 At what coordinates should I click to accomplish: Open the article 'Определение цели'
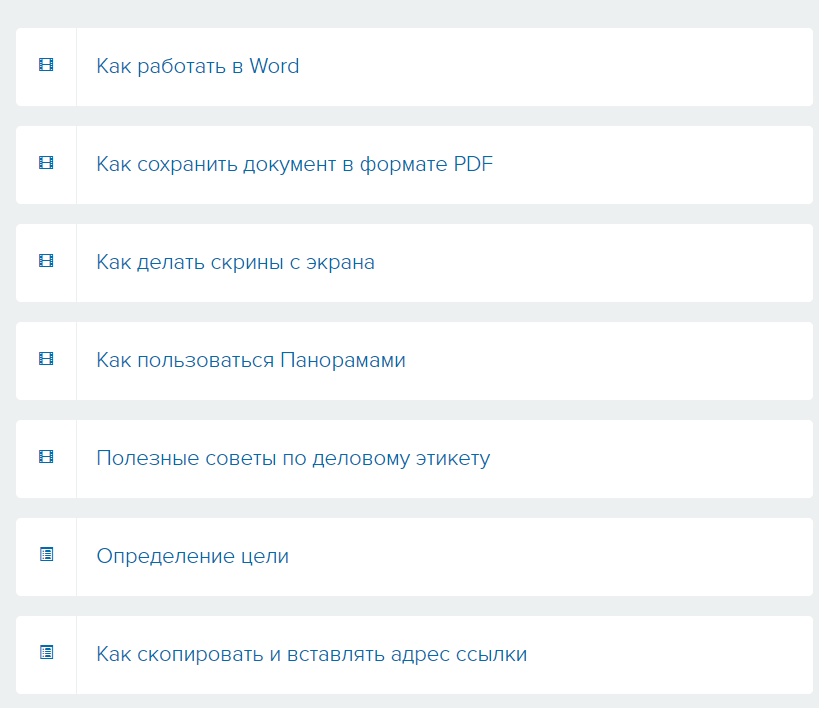(192, 556)
